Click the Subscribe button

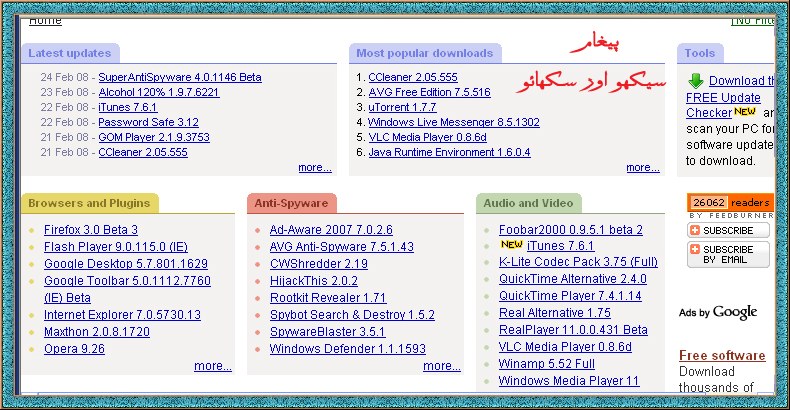[x=728, y=230]
